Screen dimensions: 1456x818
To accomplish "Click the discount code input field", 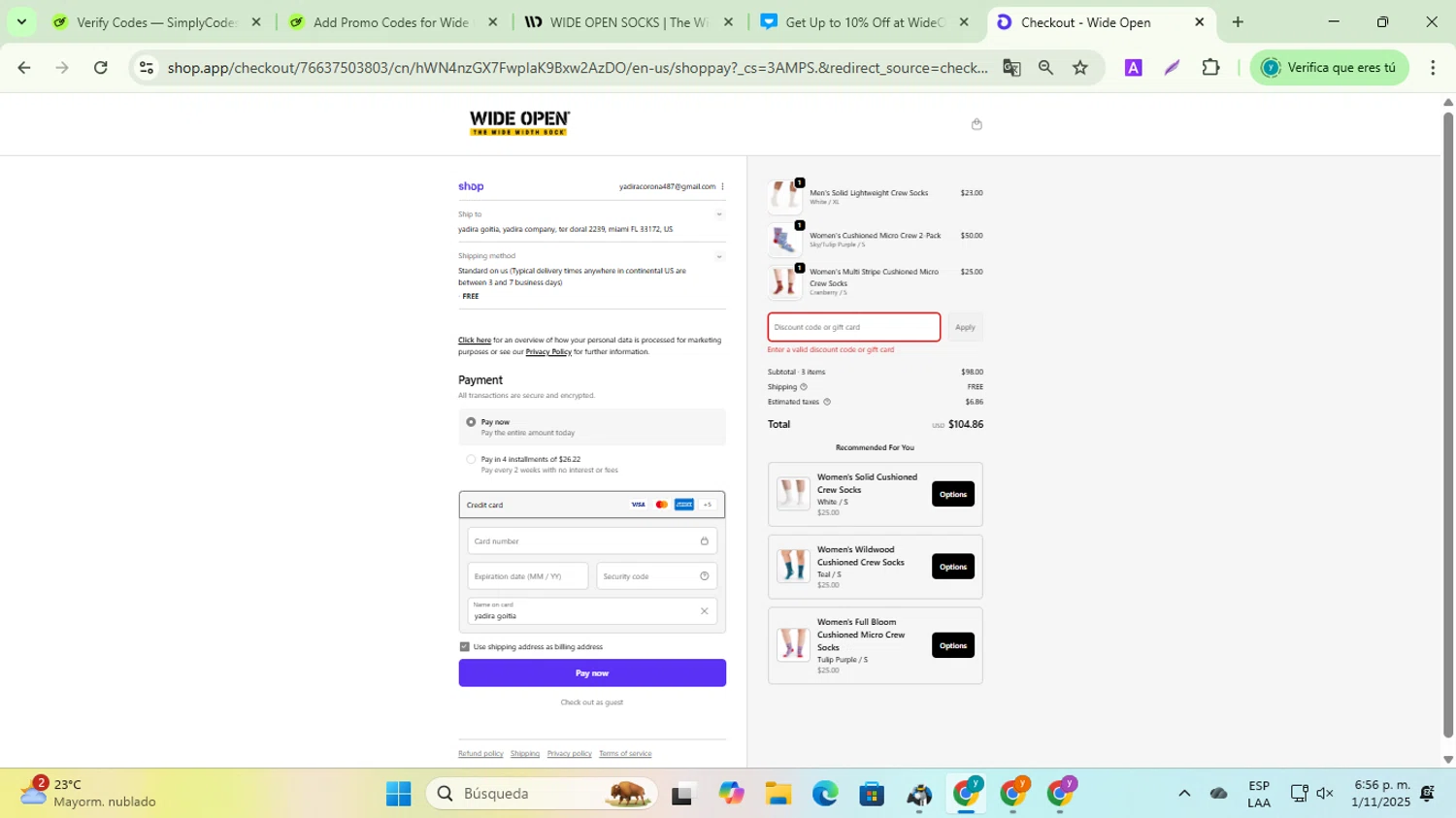I will point(854,327).
